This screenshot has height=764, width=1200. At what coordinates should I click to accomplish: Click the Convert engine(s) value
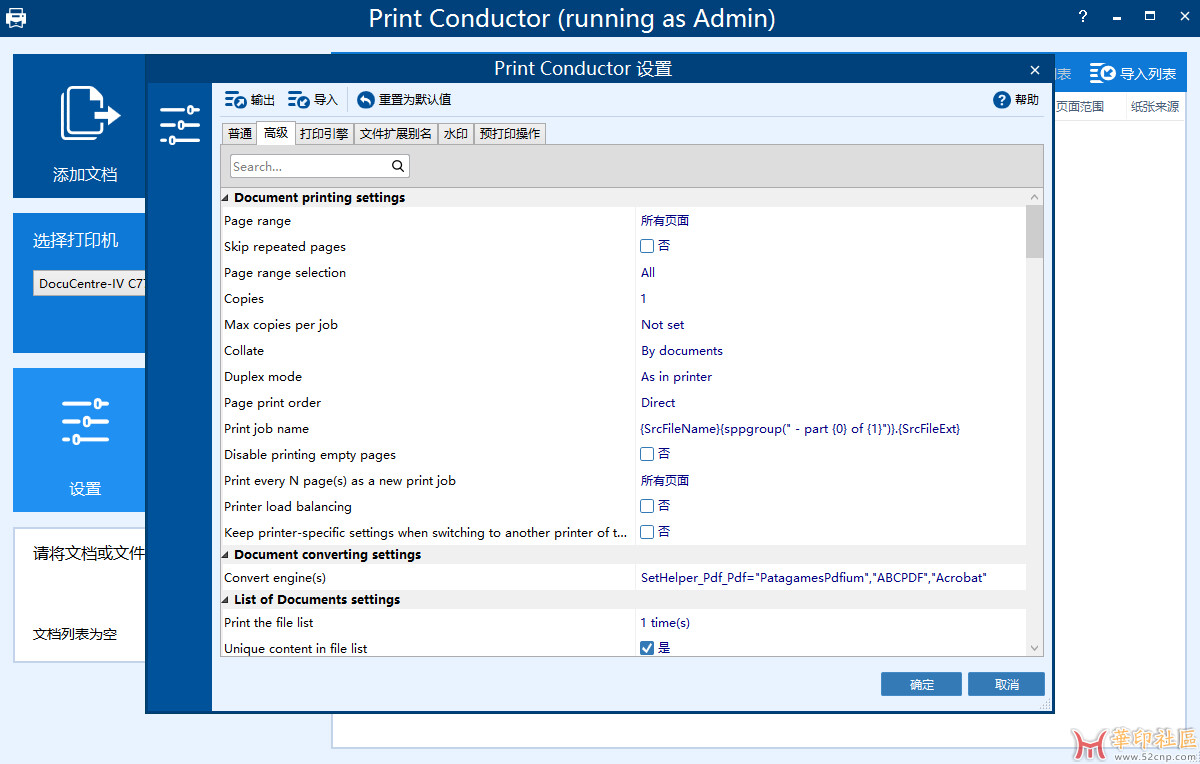tap(814, 578)
